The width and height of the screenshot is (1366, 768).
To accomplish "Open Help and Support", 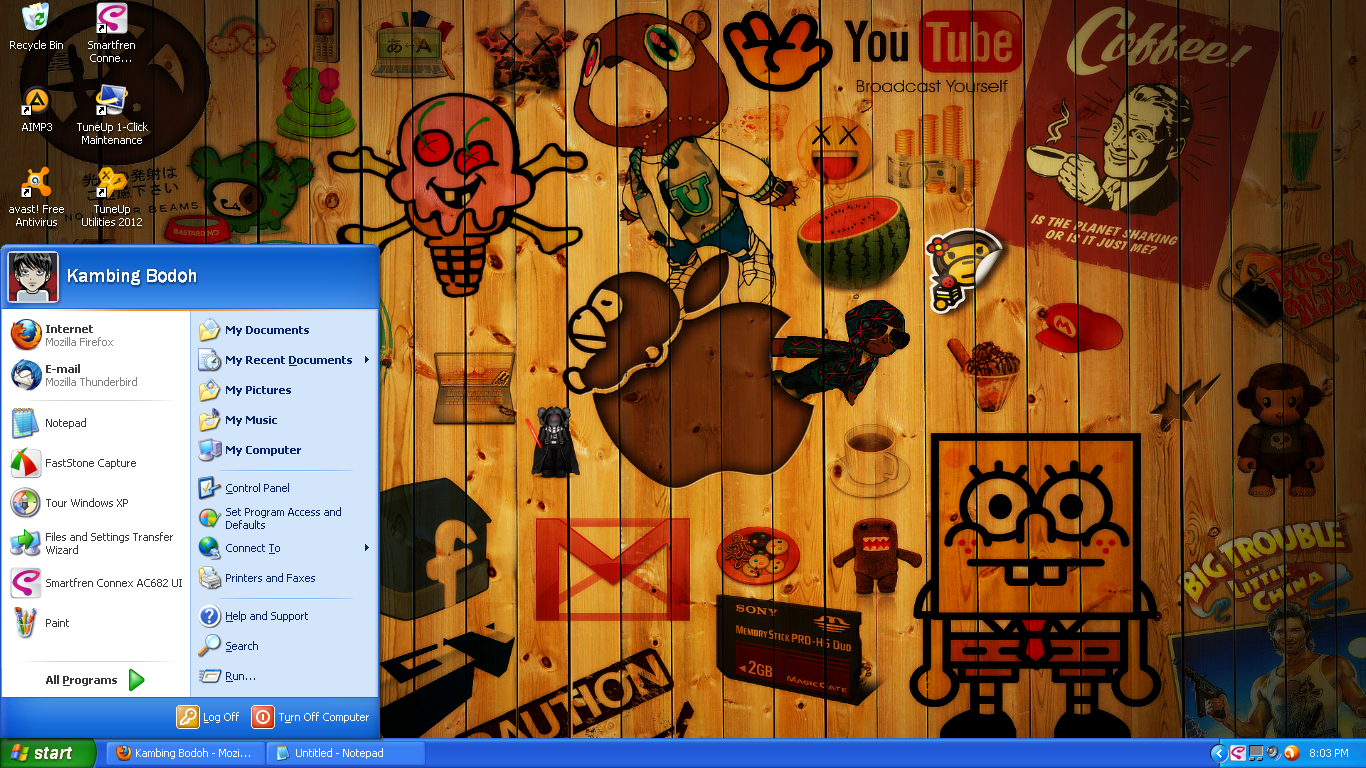I will (284, 616).
